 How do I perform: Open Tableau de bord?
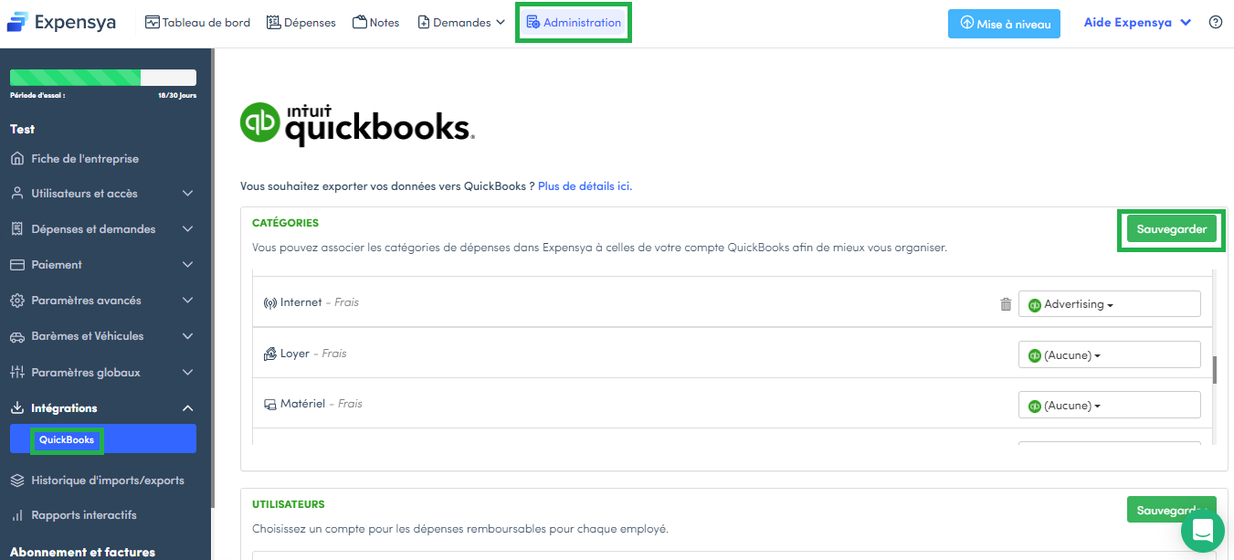(198, 22)
